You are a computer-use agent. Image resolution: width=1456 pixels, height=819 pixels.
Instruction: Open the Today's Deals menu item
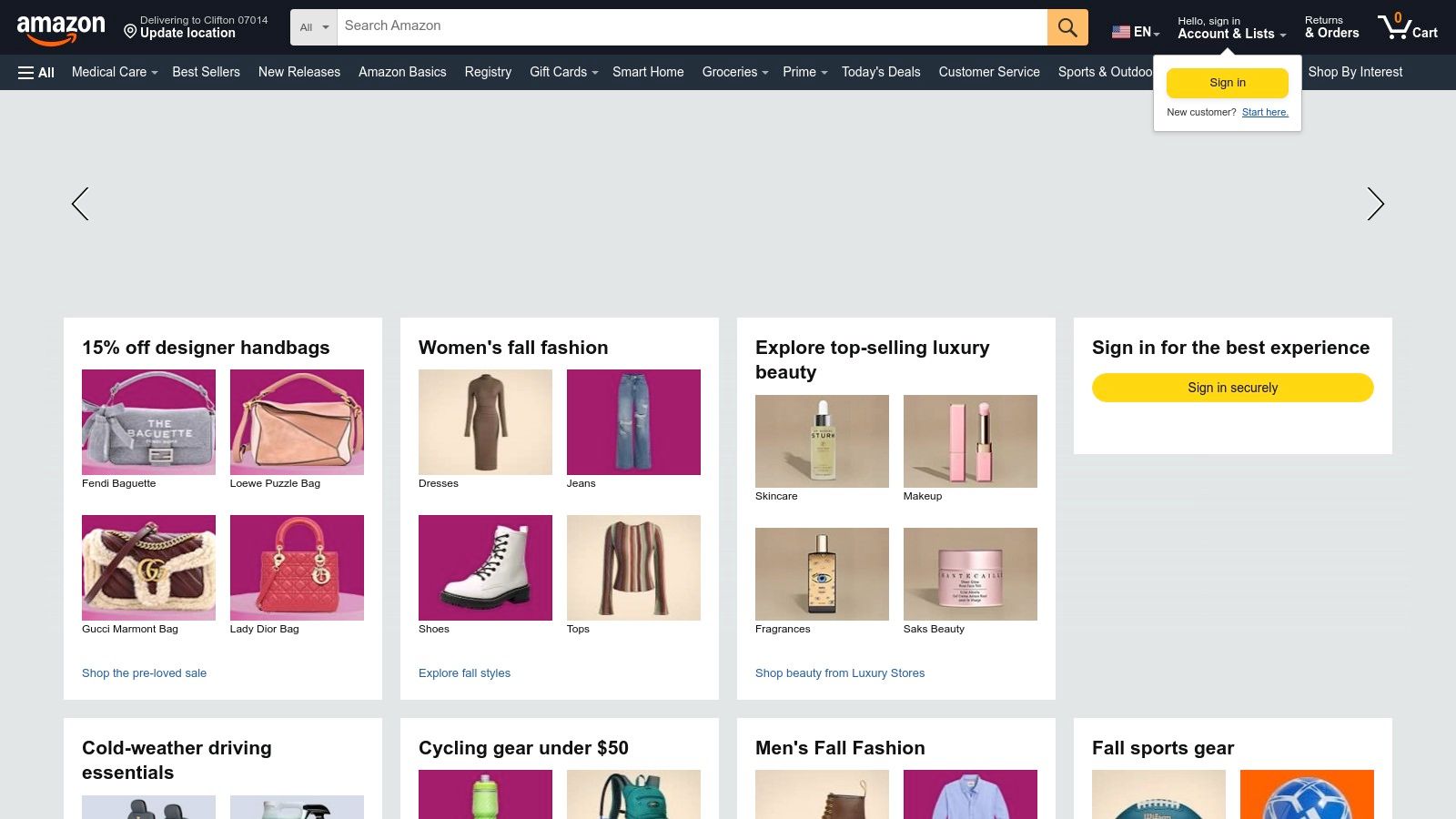tap(880, 72)
